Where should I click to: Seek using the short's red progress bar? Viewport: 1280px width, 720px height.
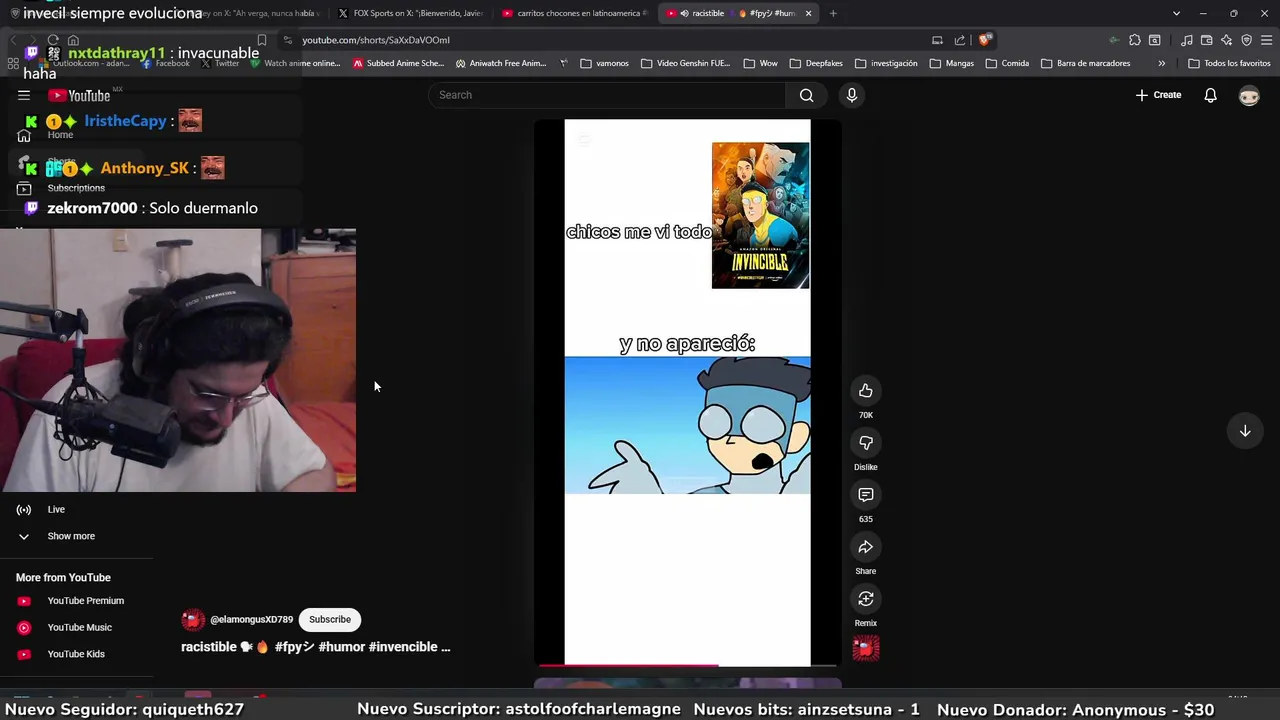(687, 665)
